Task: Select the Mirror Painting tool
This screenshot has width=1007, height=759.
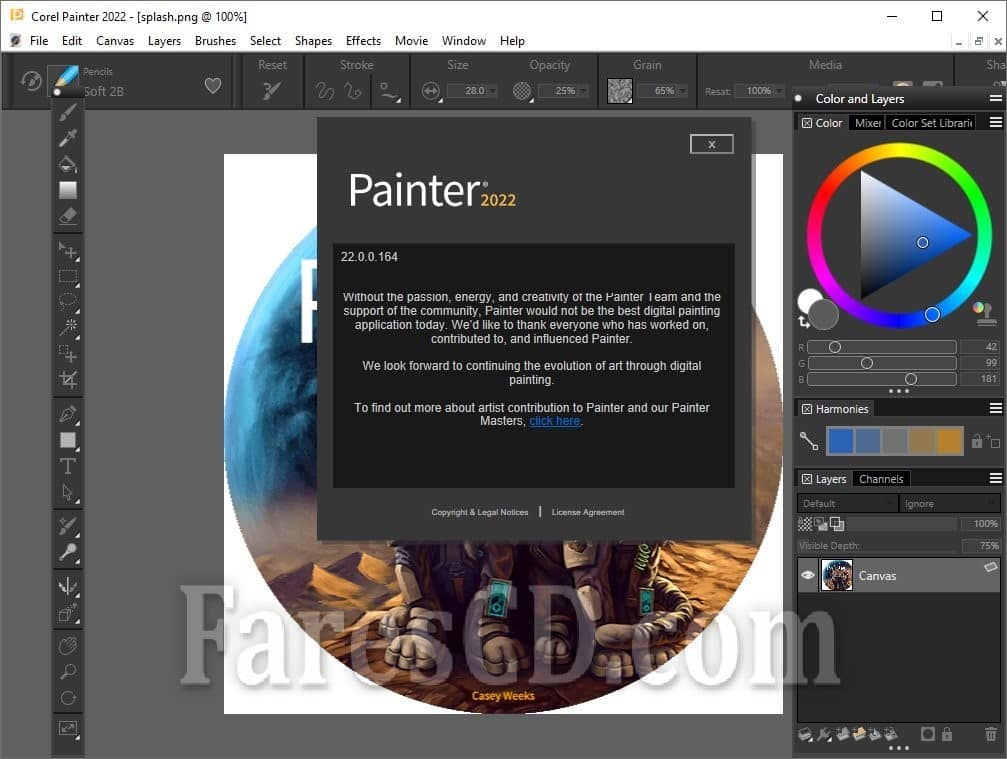Action: [x=67, y=586]
